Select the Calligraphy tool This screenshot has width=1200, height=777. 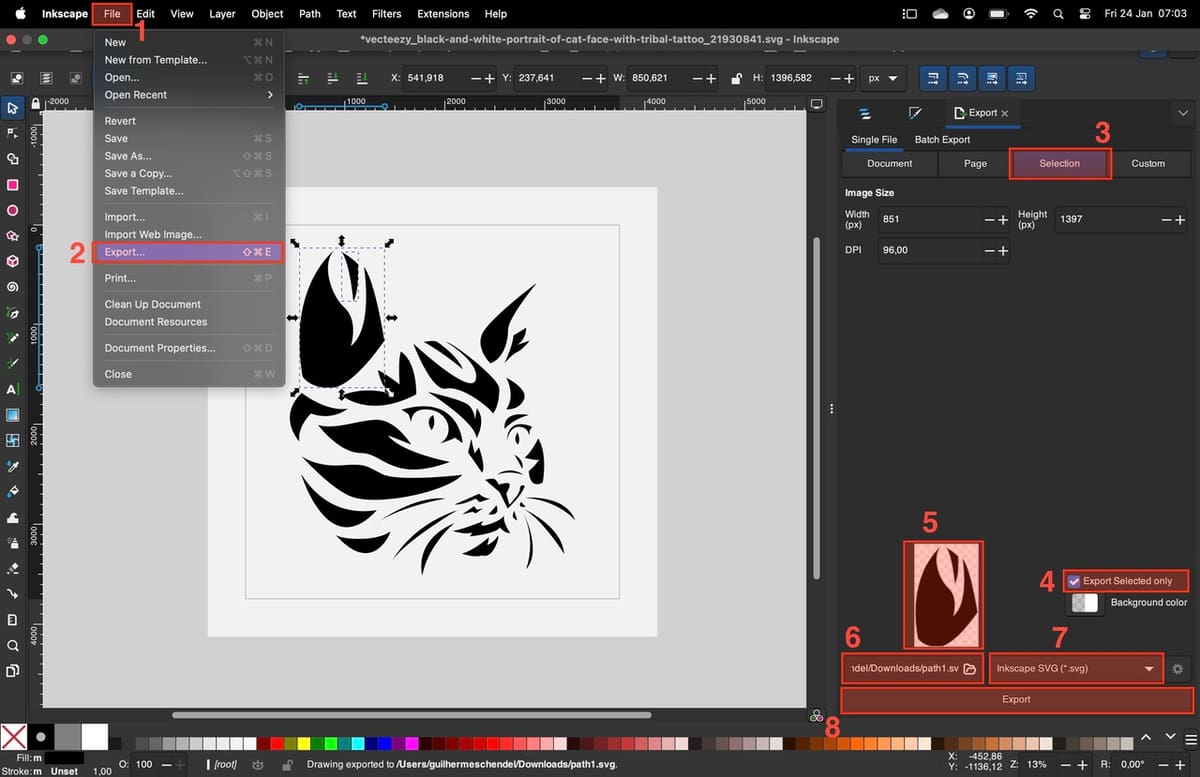point(12,364)
